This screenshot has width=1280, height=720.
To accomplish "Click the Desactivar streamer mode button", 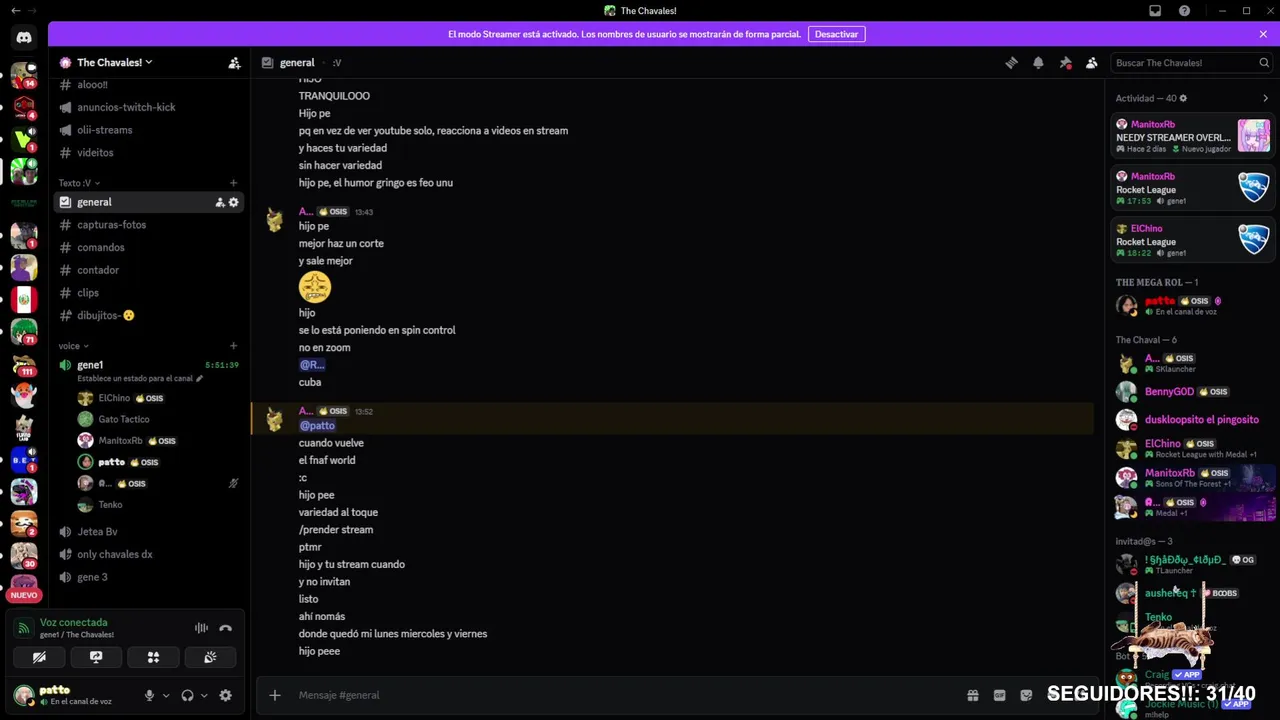I will 836,34.
